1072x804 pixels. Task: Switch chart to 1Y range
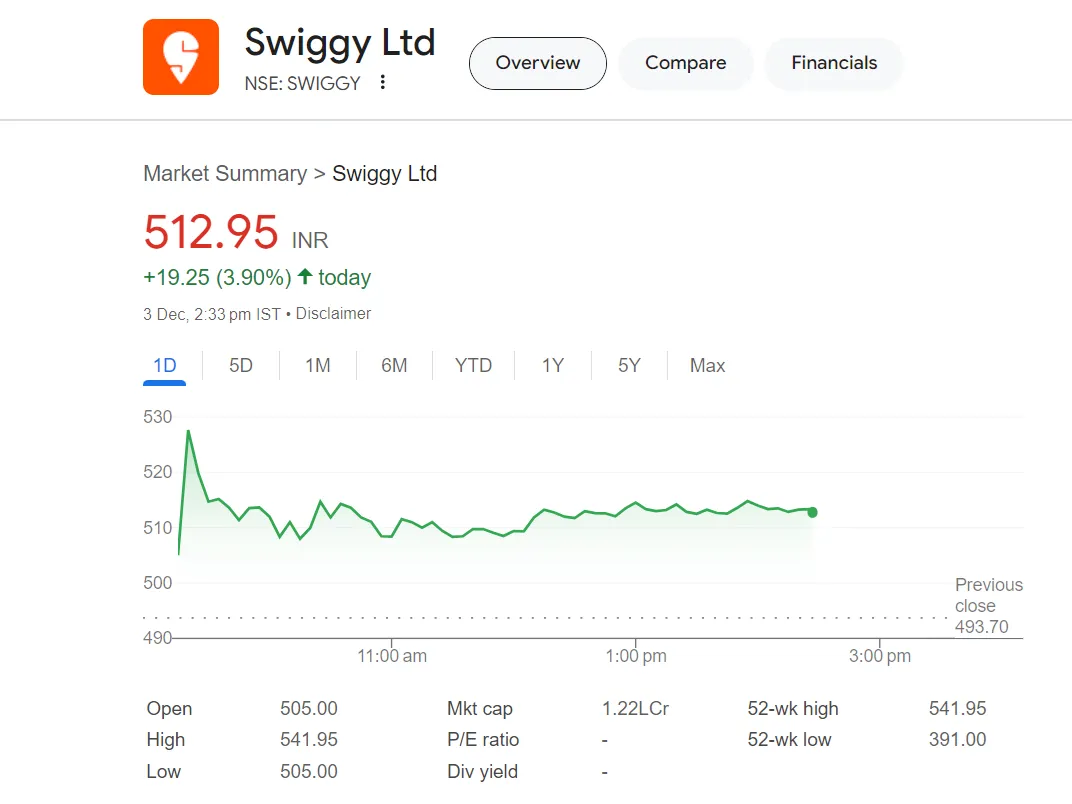[x=553, y=366]
